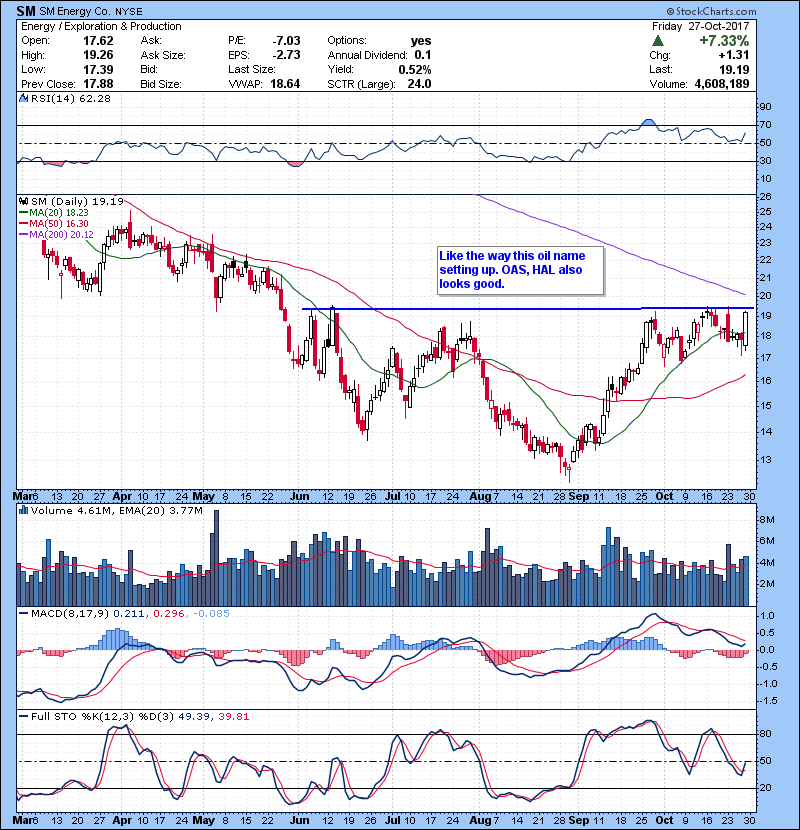Click the SM Energy Co. company name
This screenshot has width=800, height=830.
[75, 11]
